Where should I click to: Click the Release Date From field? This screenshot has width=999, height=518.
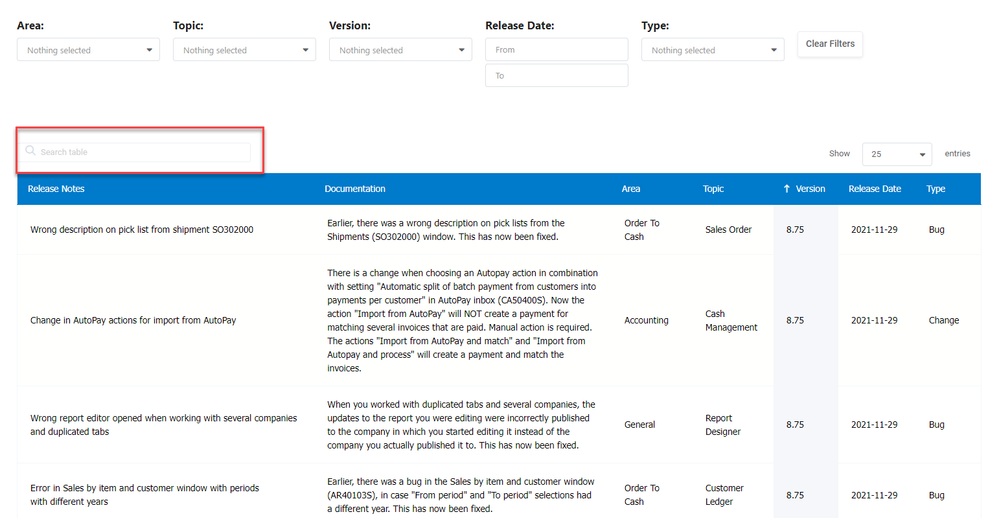556,50
